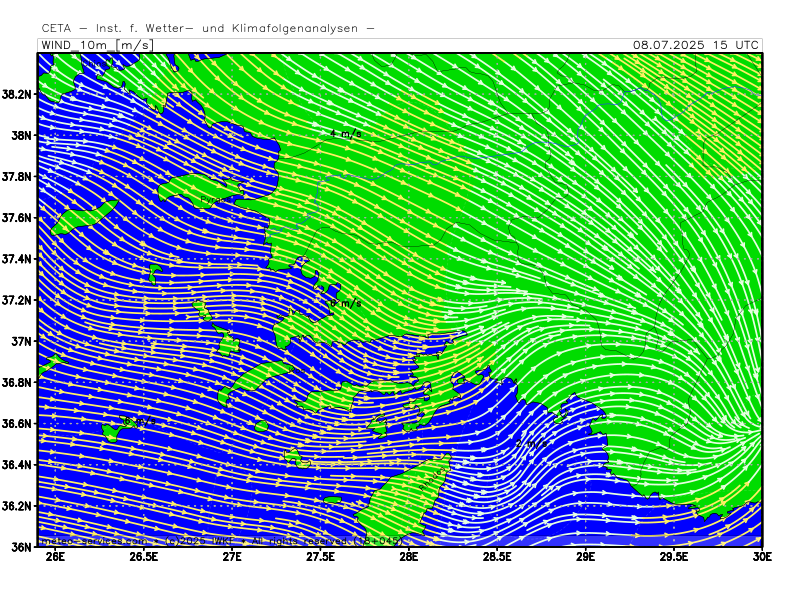Image resolution: width=800 pixels, height=600 pixels.
Task: Click the '29E' longitude label
Action: [586, 557]
